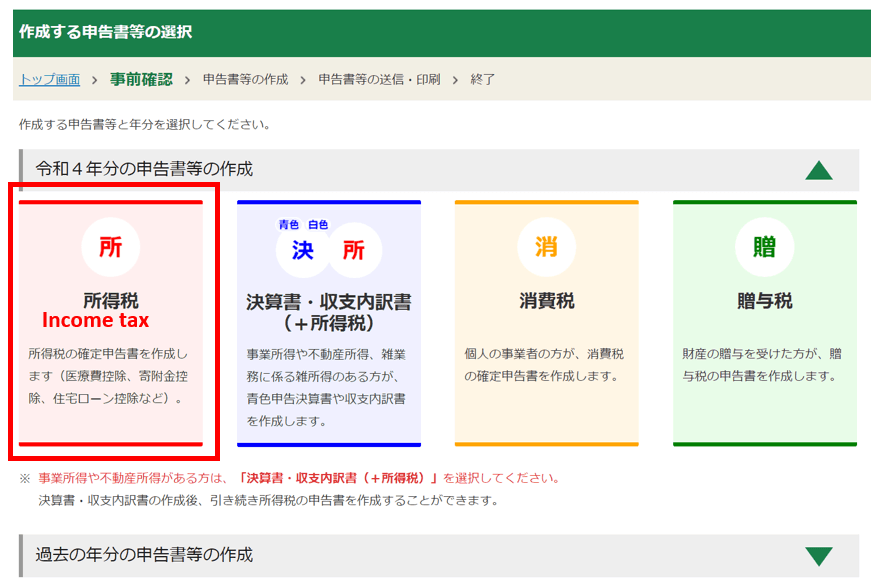Click the 作成する申告書等の選択 page title
875x584 pixels.
click(105, 32)
